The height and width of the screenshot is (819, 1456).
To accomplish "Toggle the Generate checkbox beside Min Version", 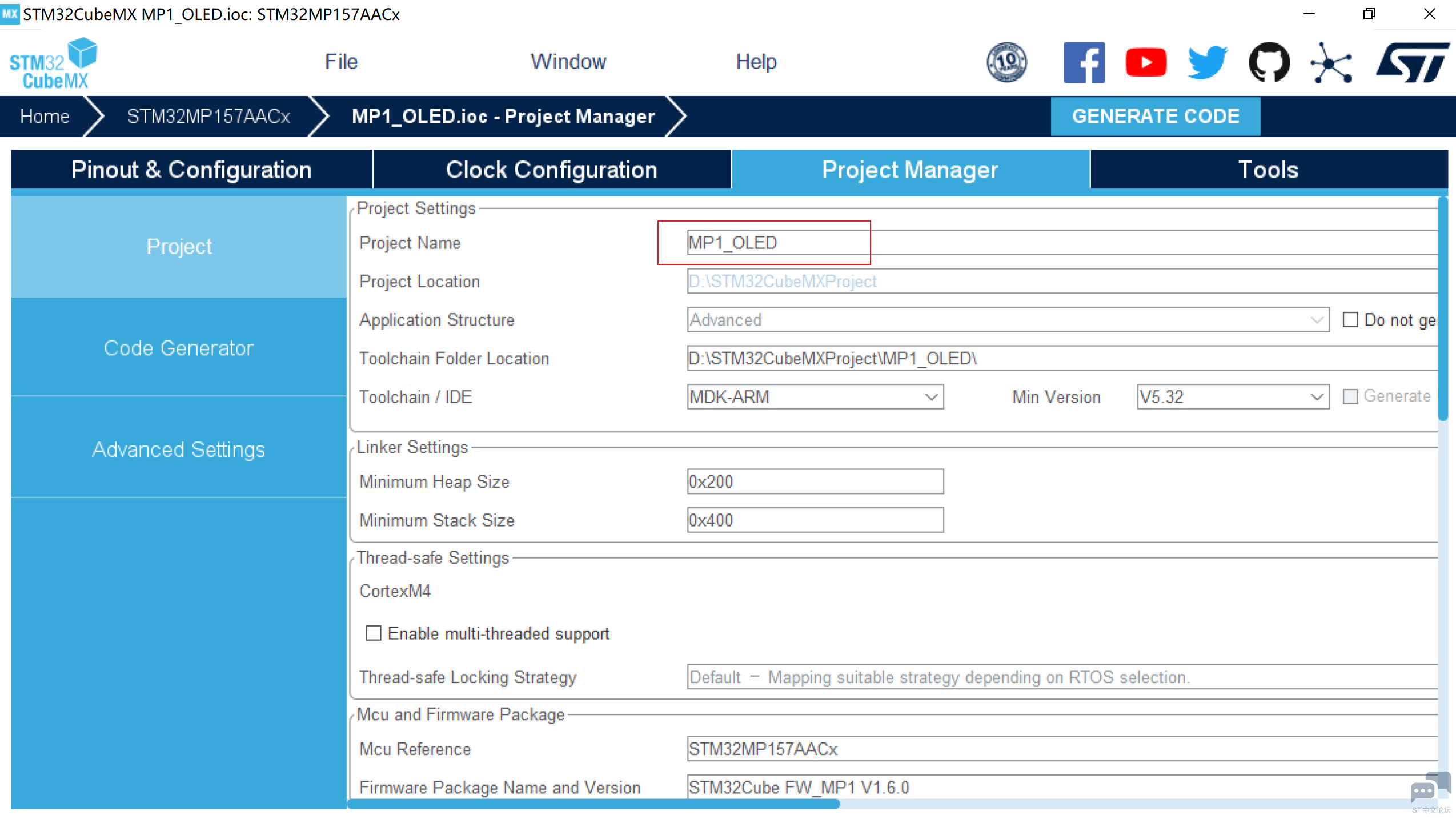I will pyautogui.click(x=1350, y=396).
